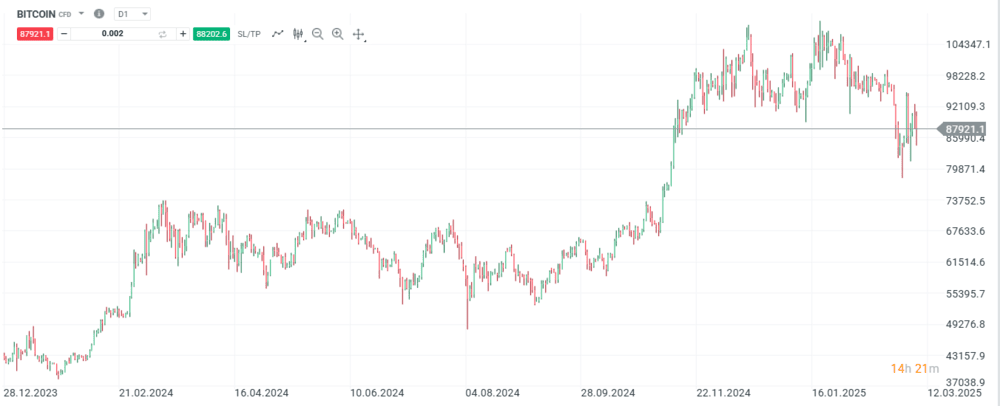Open the BITCOIN instrument dropdown arrow
Image resolution: width=1000 pixels, height=406 pixels.
(x=82, y=14)
